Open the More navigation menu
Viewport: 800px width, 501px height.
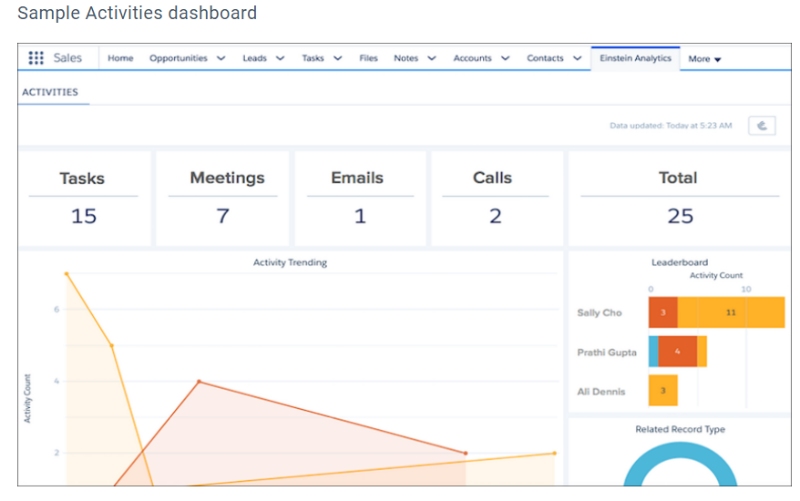[x=704, y=59]
